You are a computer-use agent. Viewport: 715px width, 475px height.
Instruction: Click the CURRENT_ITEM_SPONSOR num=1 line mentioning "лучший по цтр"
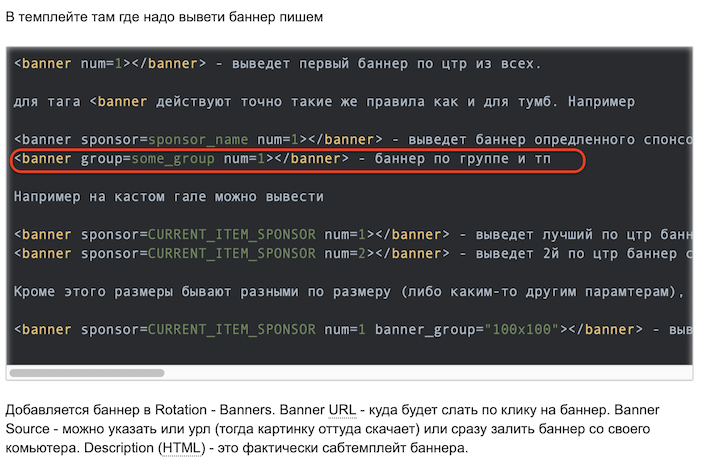tap(353, 234)
